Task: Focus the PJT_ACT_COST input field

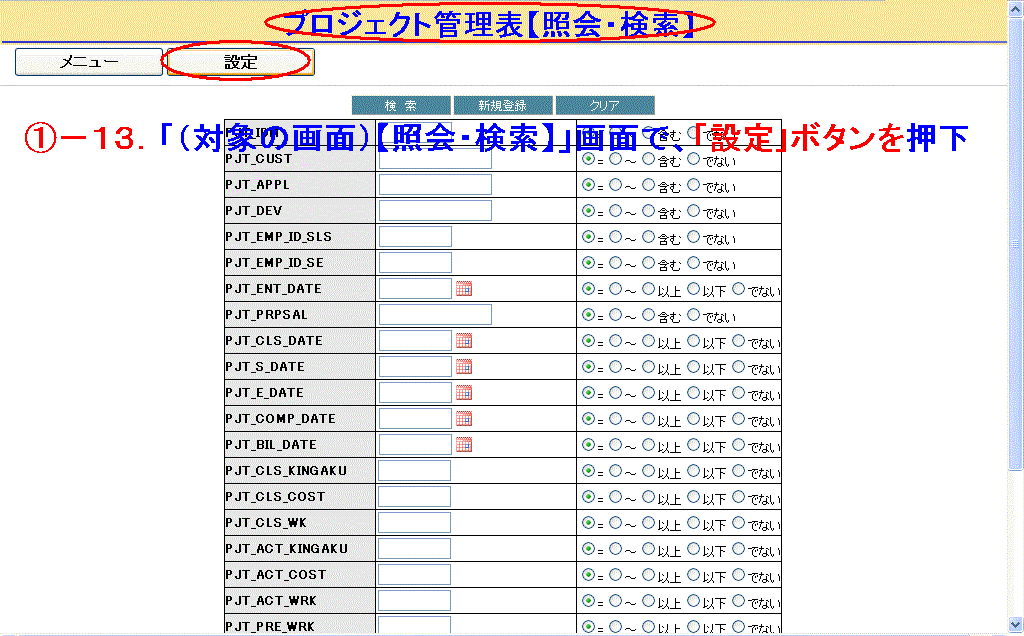Action: point(415,575)
